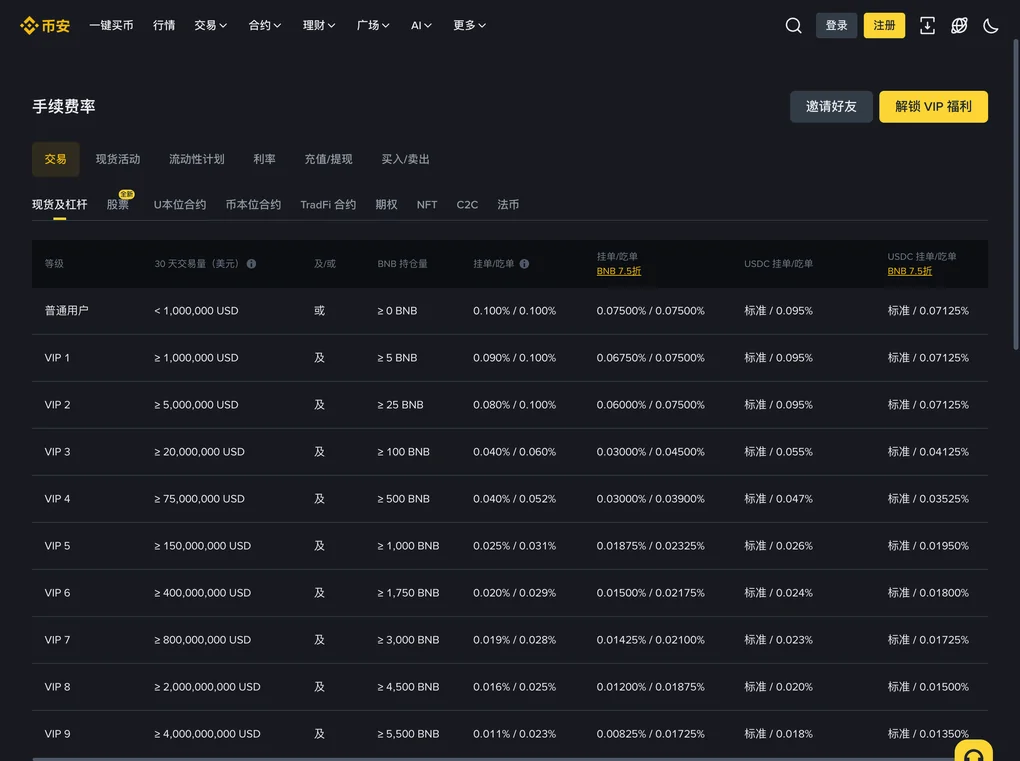
Task: Click the 等级 column header
Action: [x=54, y=263]
